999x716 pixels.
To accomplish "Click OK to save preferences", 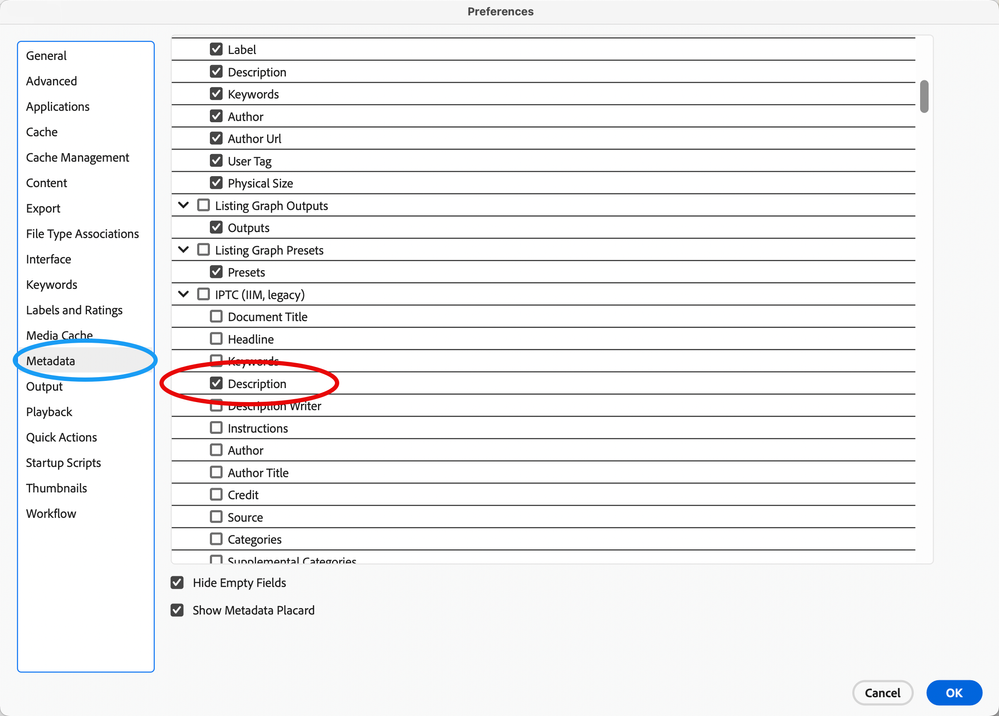I will click(x=954, y=692).
